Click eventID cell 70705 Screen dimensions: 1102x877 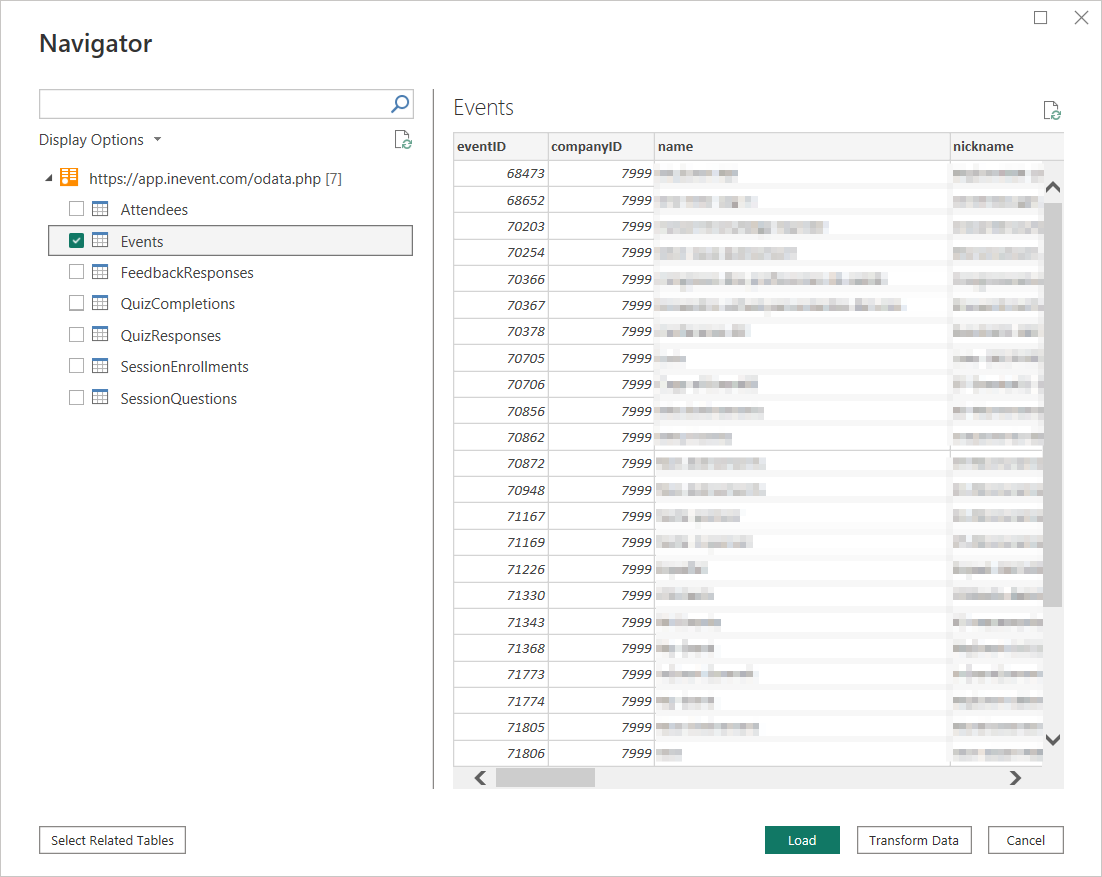(500, 358)
